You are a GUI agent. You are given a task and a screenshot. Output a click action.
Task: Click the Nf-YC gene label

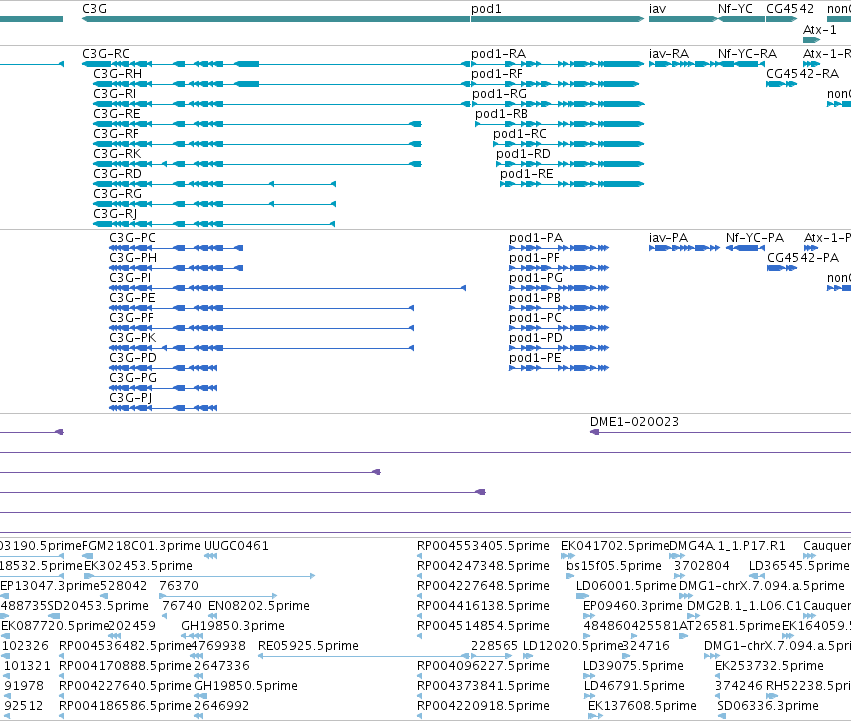pos(735,9)
